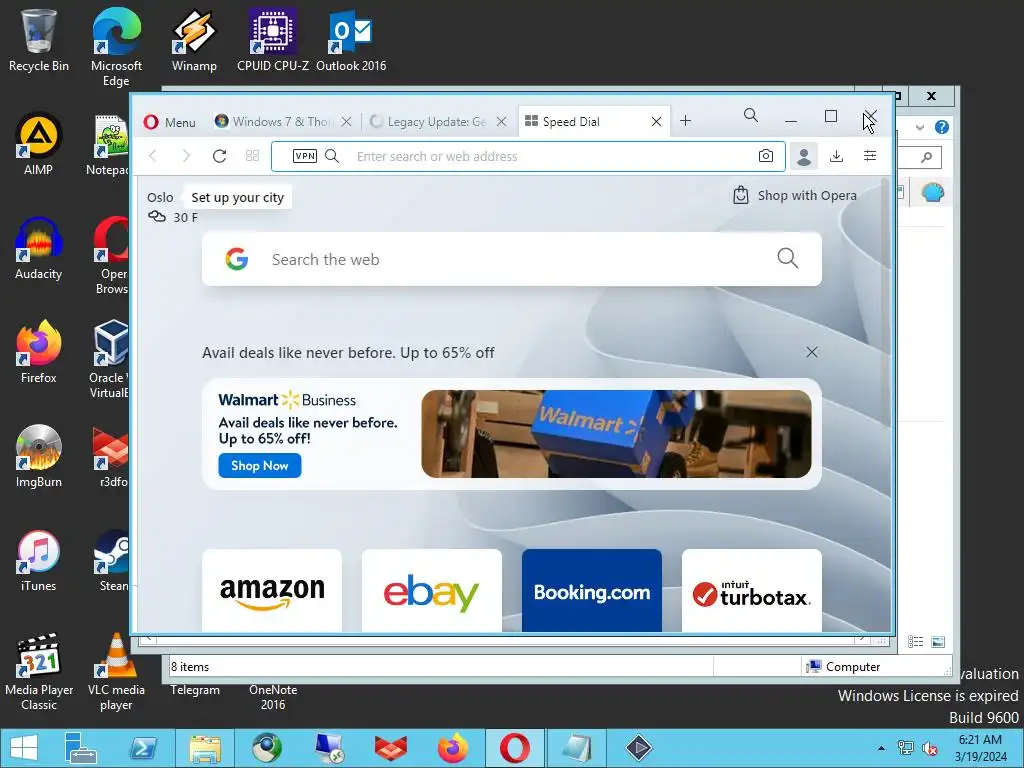Open the camera snapshot tool

(x=766, y=156)
